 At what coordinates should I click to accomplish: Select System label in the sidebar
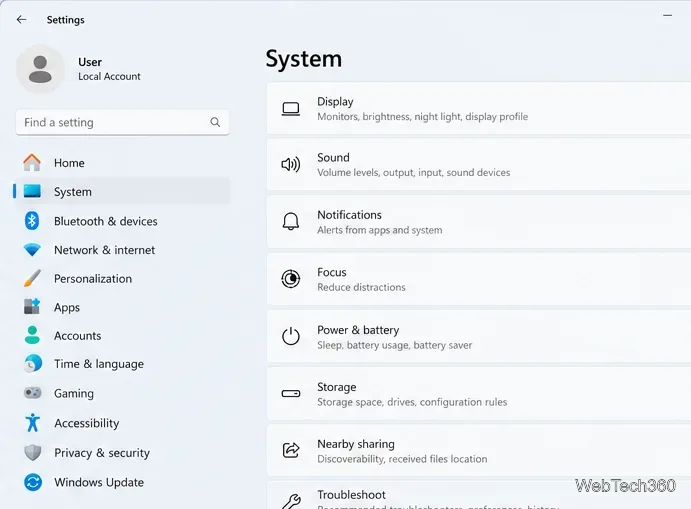(x=73, y=192)
